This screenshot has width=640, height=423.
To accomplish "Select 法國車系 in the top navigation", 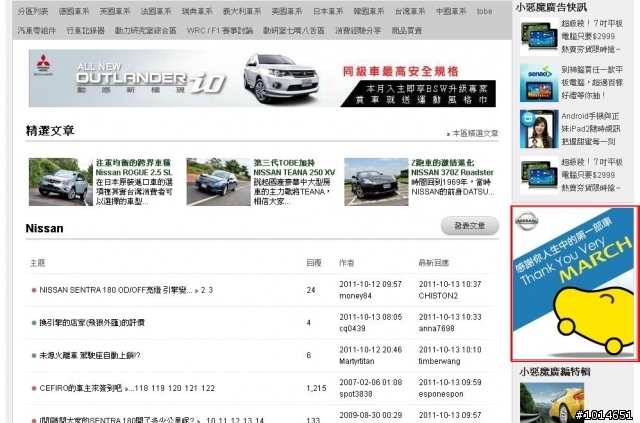I will [x=156, y=11].
